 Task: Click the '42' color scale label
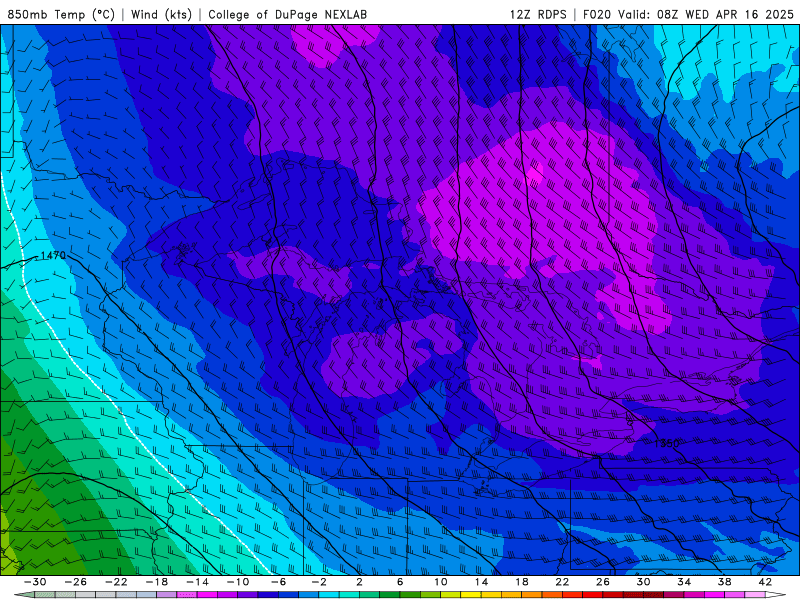pos(765,582)
